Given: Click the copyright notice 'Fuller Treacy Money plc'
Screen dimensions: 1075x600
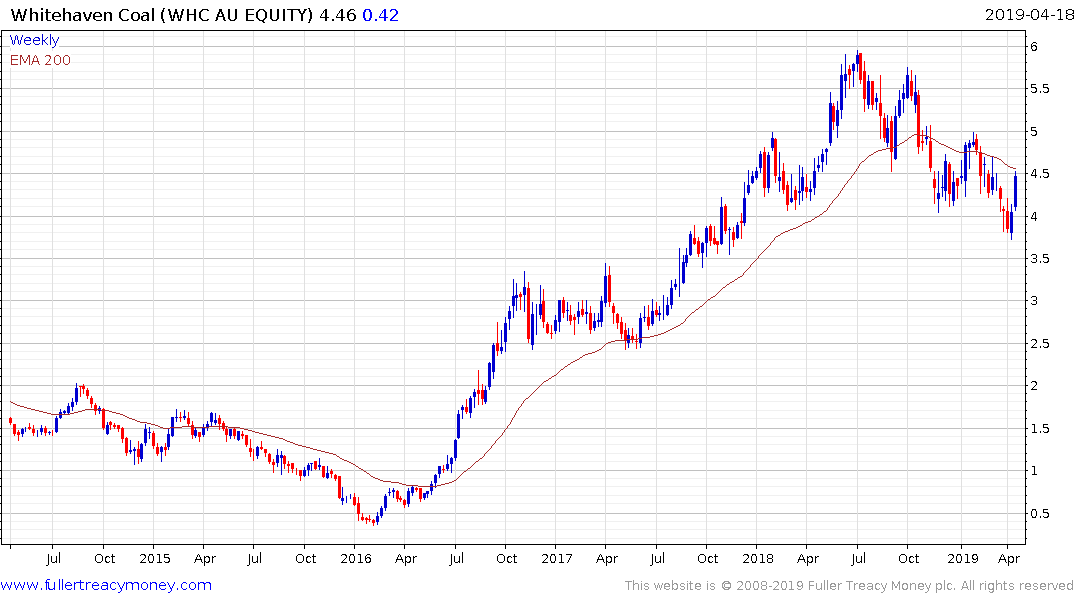Looking at the screenshot, I should 882,586.
